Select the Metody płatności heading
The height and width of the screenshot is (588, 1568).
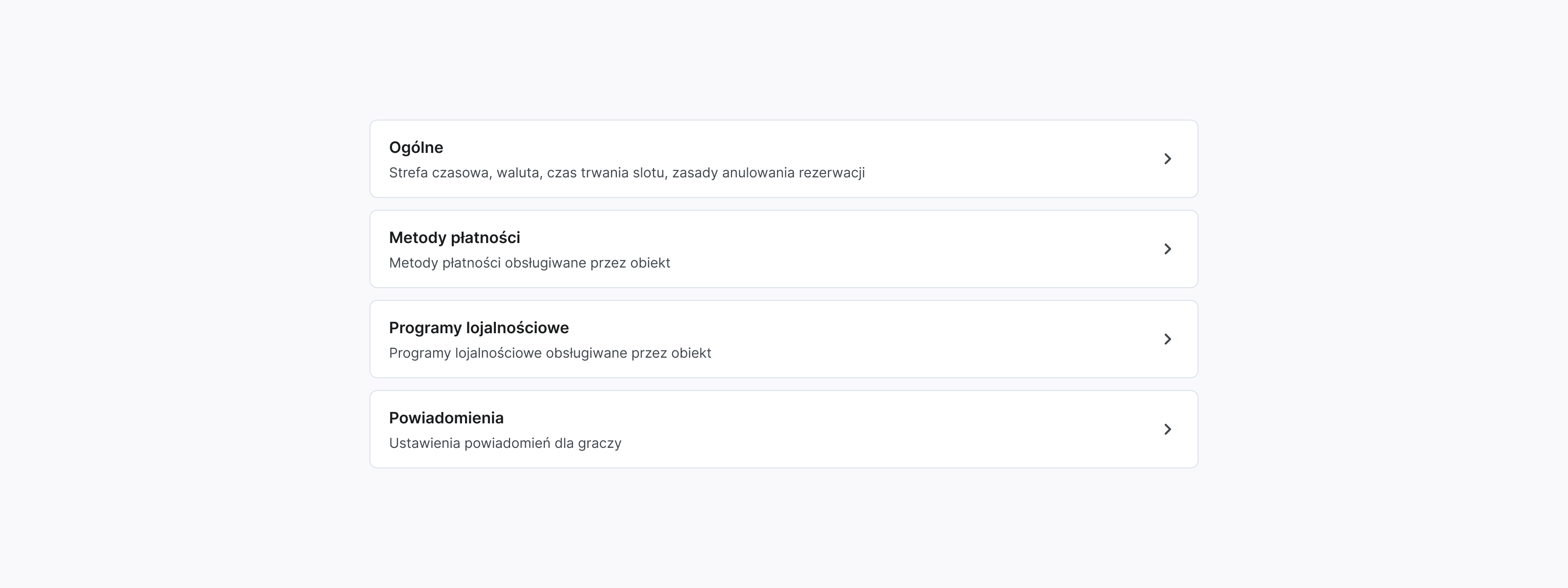[x=454, y=237]
